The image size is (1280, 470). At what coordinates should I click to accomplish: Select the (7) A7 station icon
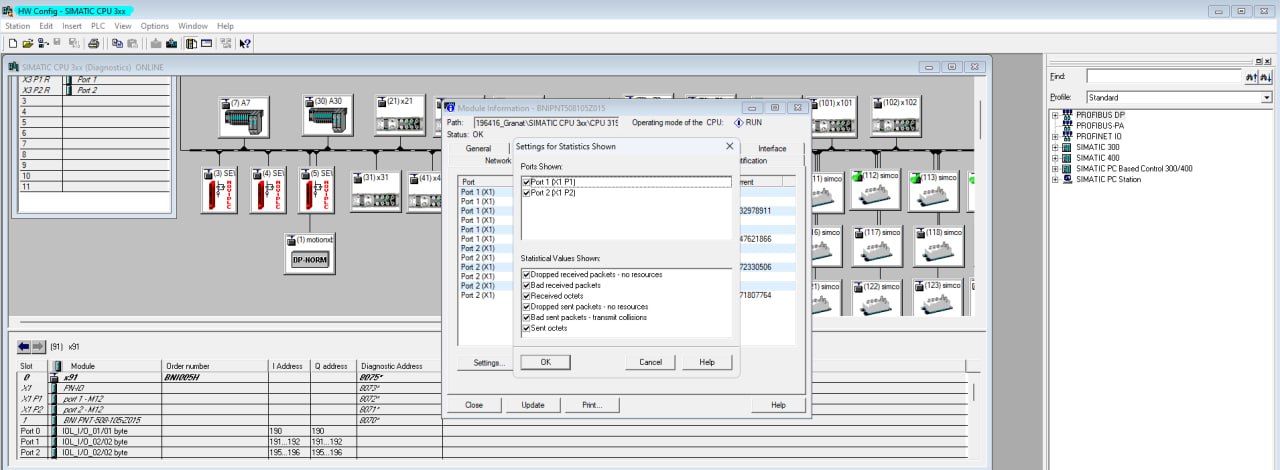pos(243,116)
